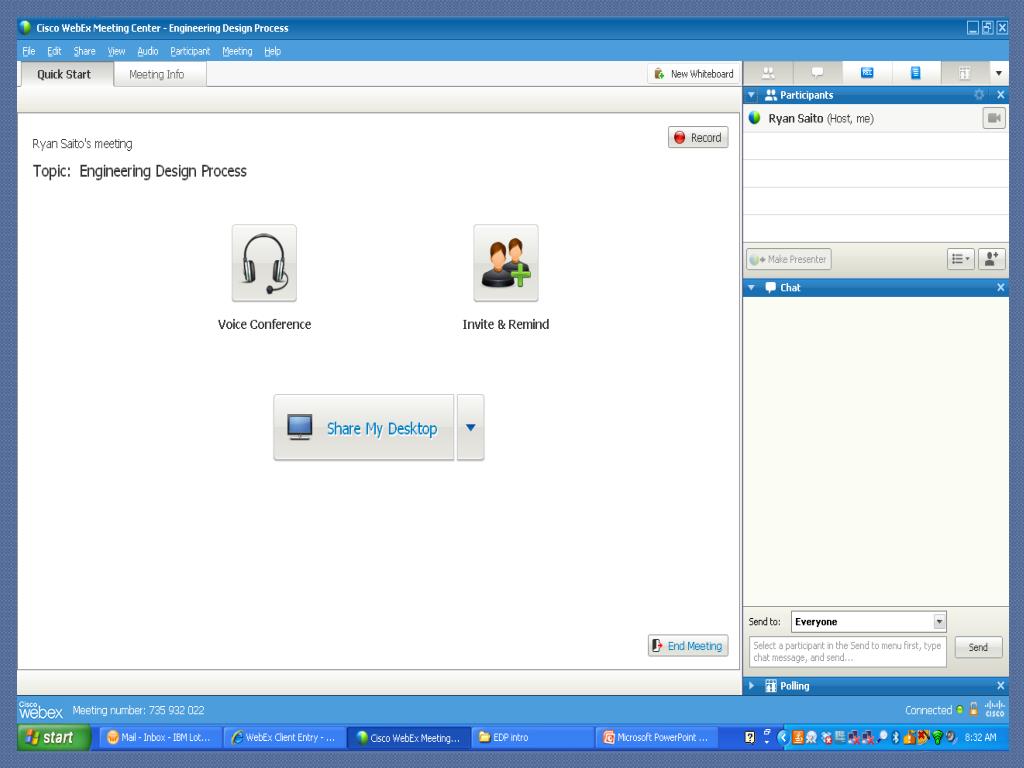Expand hidden system tray icons arrow
This screenshot has height=768, width=1024.
coord(783,737)
